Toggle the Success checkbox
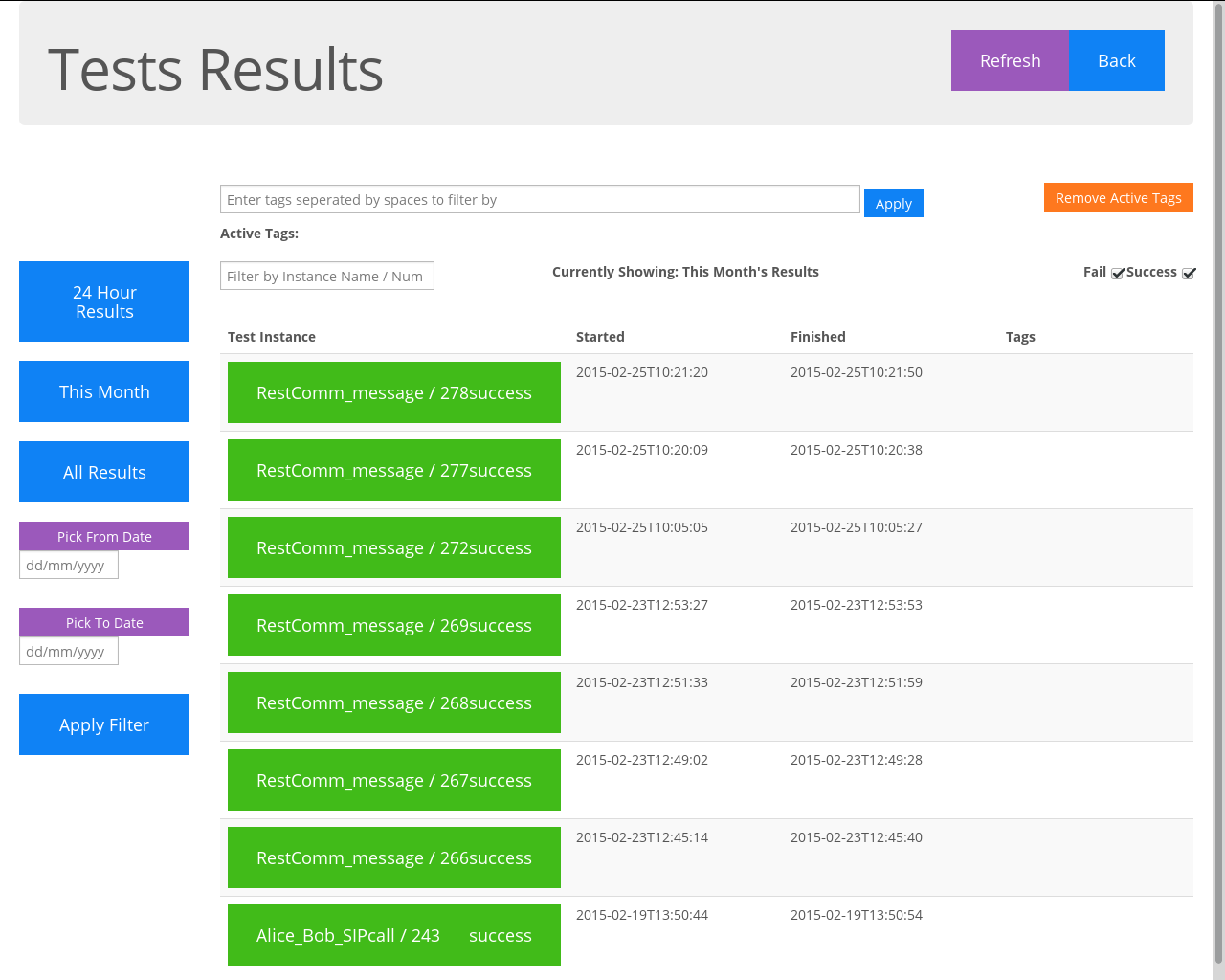 pos(1189,273)
